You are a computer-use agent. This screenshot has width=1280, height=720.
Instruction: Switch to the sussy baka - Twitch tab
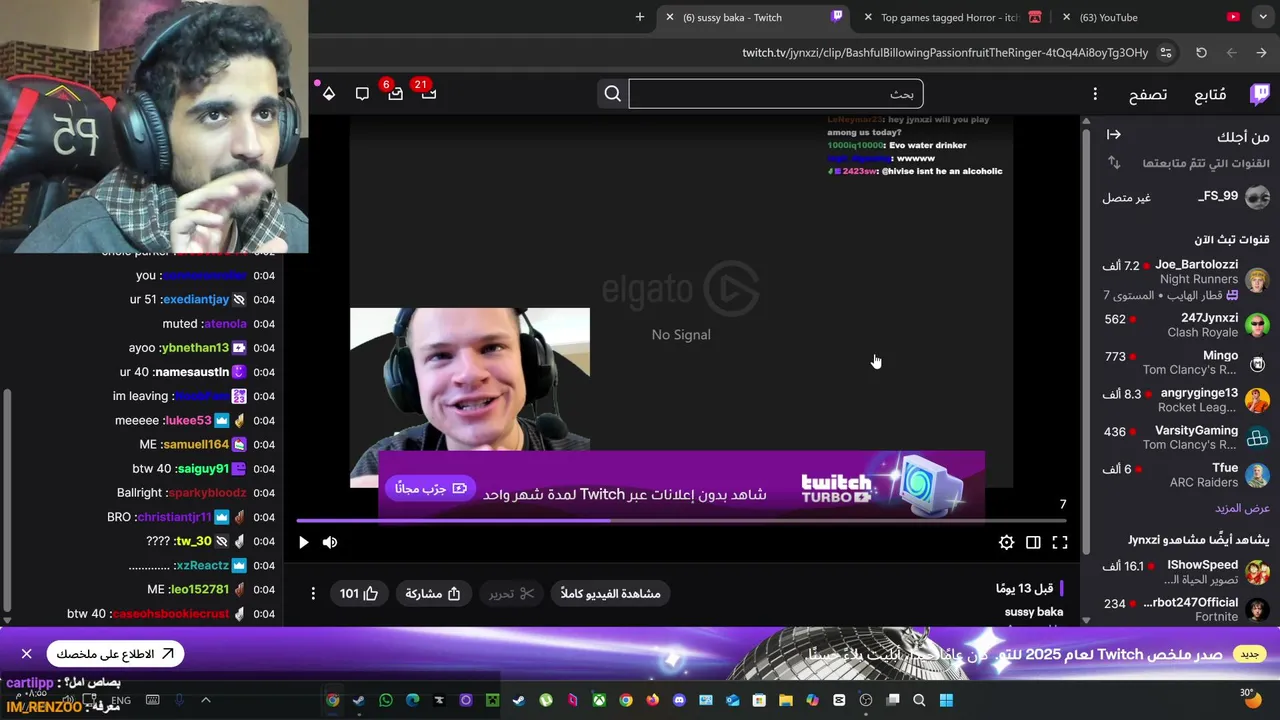(x=755, y=17)
